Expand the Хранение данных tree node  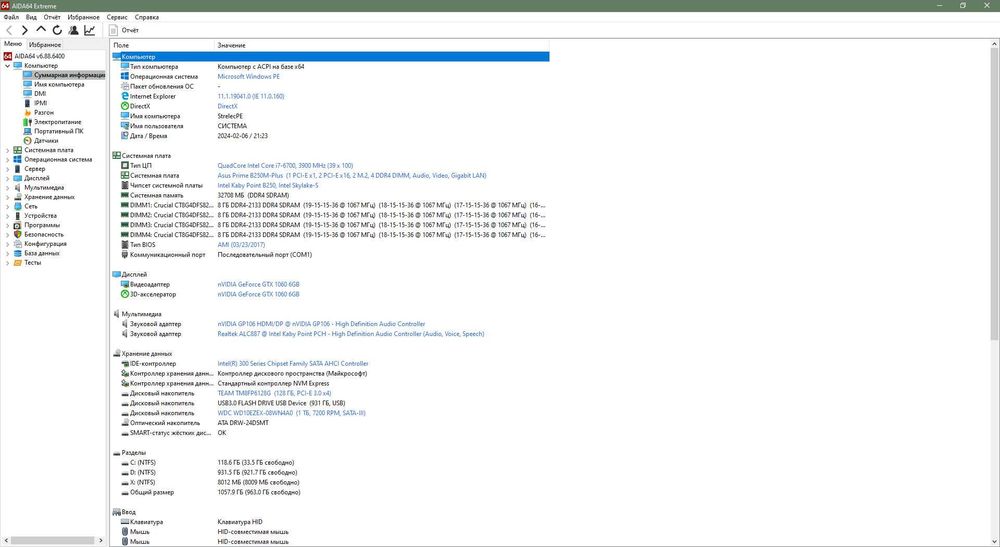click(x=7, y=197)
